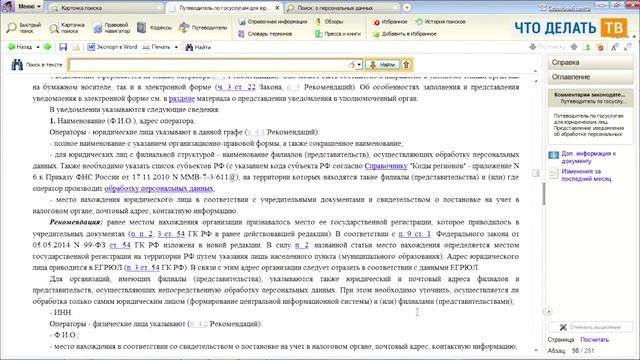Follow the п. 3 ст. 54 ГК РФ link
The height and width of the screenshot is (360, 640).
tap(142, 268)
